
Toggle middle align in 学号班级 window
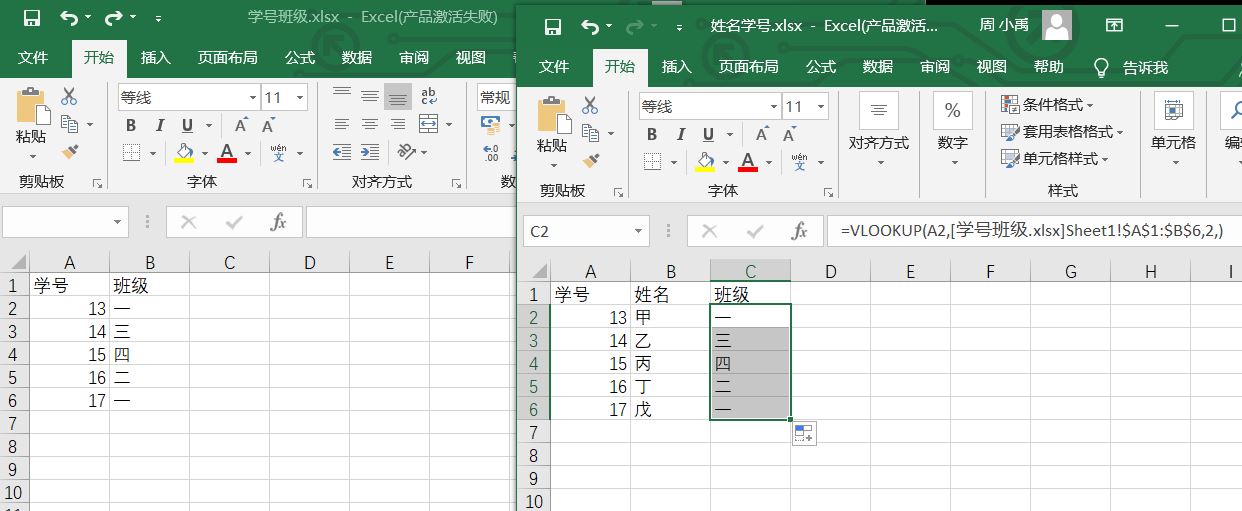point(370,97)
